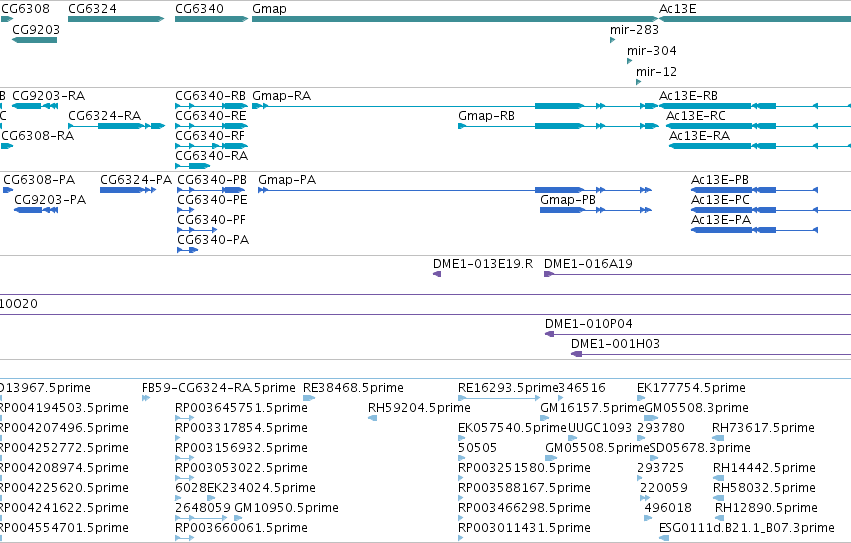
Task: Select the Gmap-PB coding block
Action: pos(562,210)
